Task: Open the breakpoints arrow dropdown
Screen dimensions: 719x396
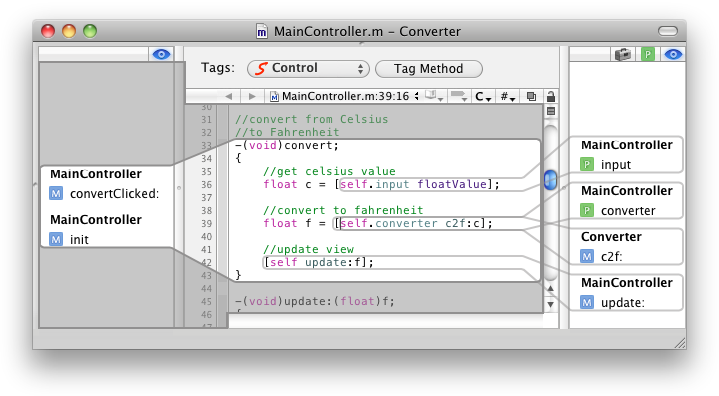Action: coord(458,96)
